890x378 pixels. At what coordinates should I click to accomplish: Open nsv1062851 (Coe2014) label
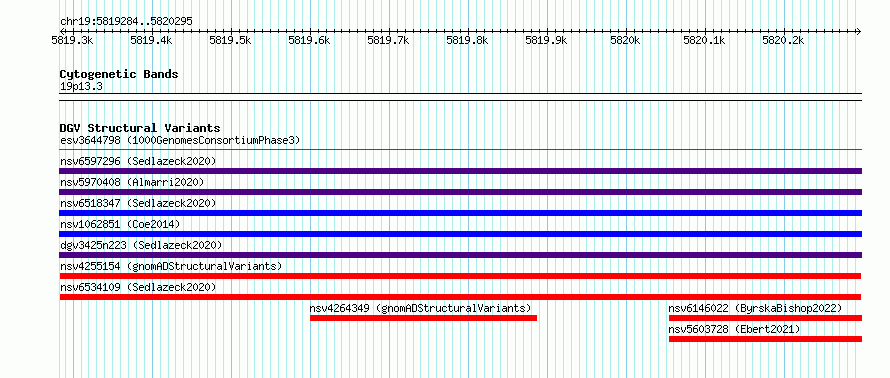tap(120, 224)
